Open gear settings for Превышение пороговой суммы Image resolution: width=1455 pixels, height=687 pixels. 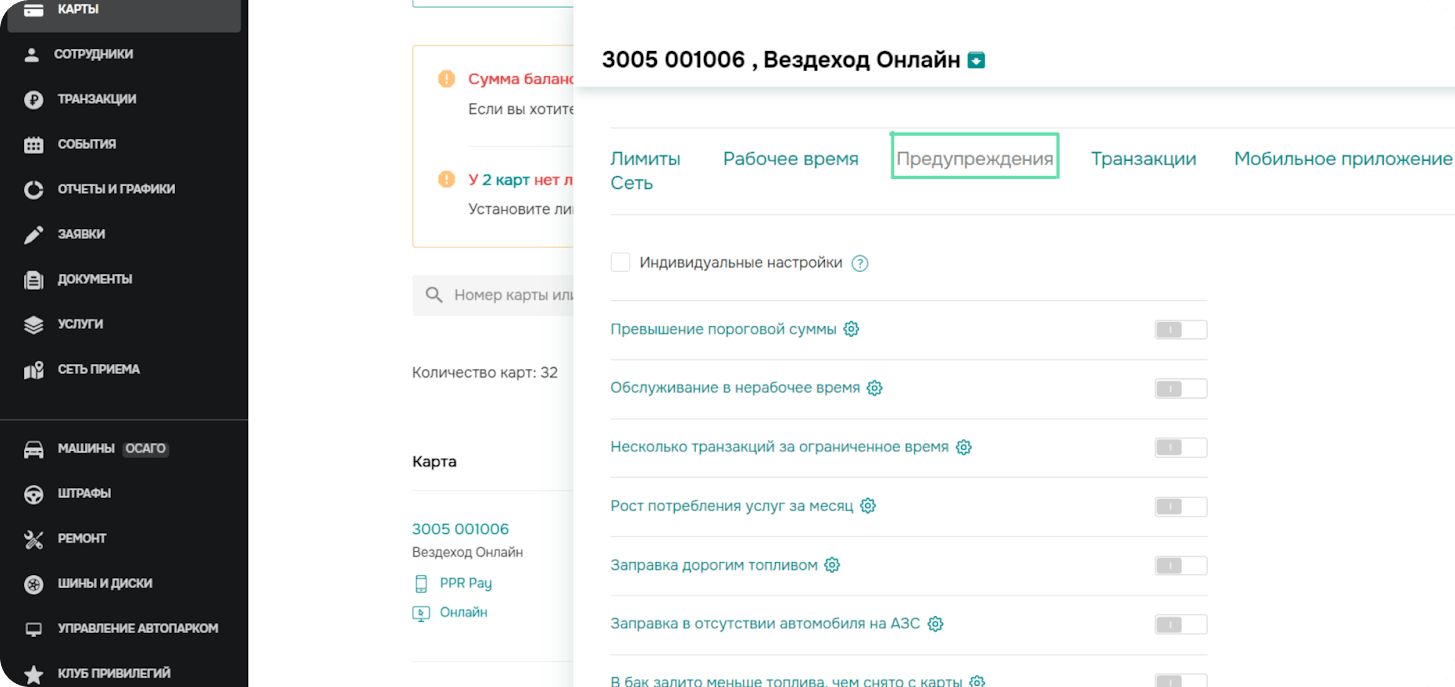[851, 329]
